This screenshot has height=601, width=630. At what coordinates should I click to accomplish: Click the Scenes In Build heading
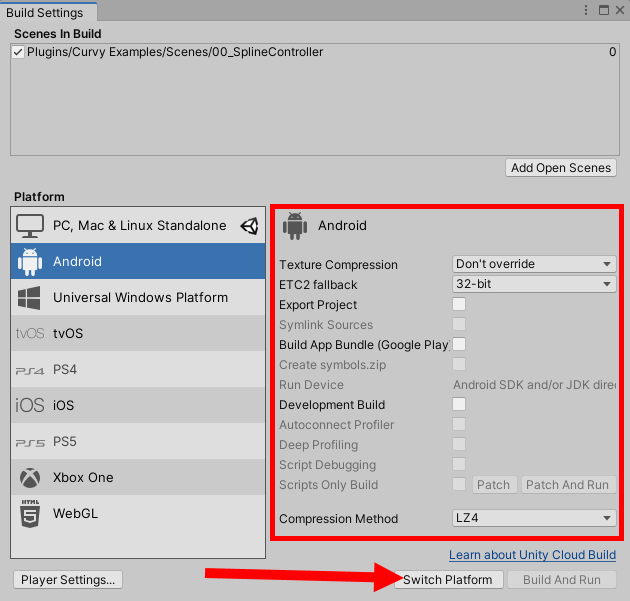tap(57, 34)
